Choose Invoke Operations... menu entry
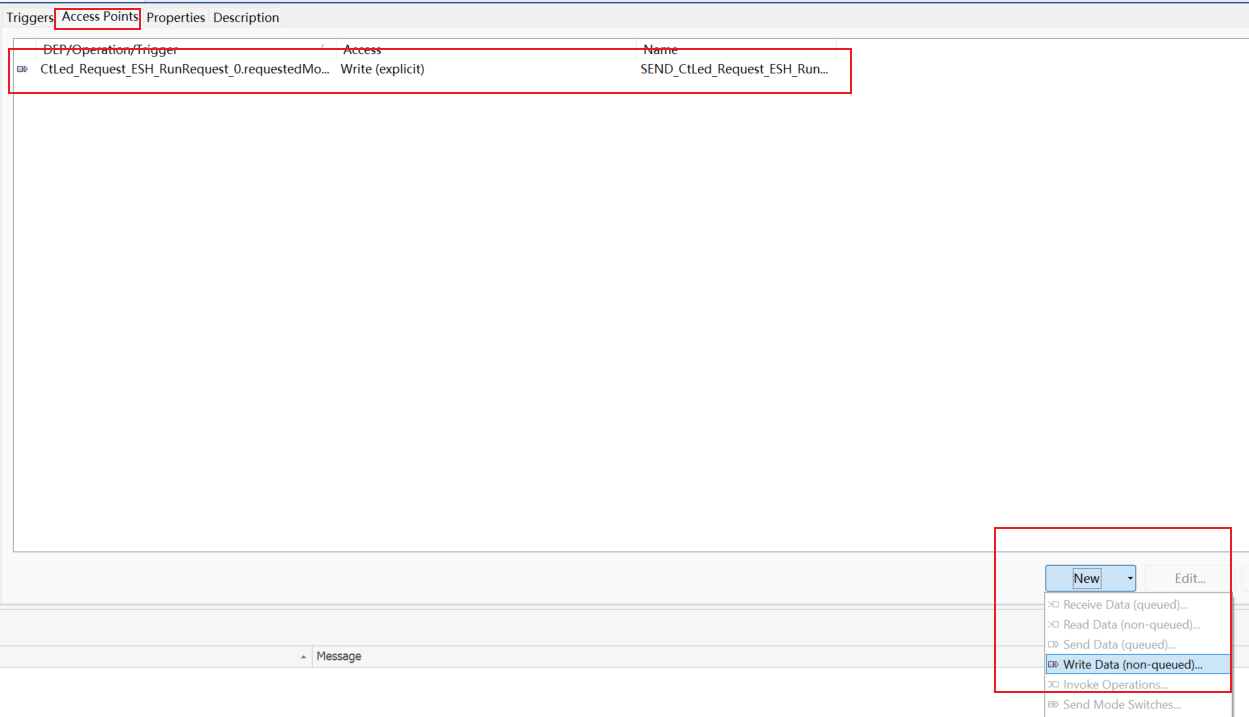This screenshot has width=1249, height=717. click(x=1139, y=685)
